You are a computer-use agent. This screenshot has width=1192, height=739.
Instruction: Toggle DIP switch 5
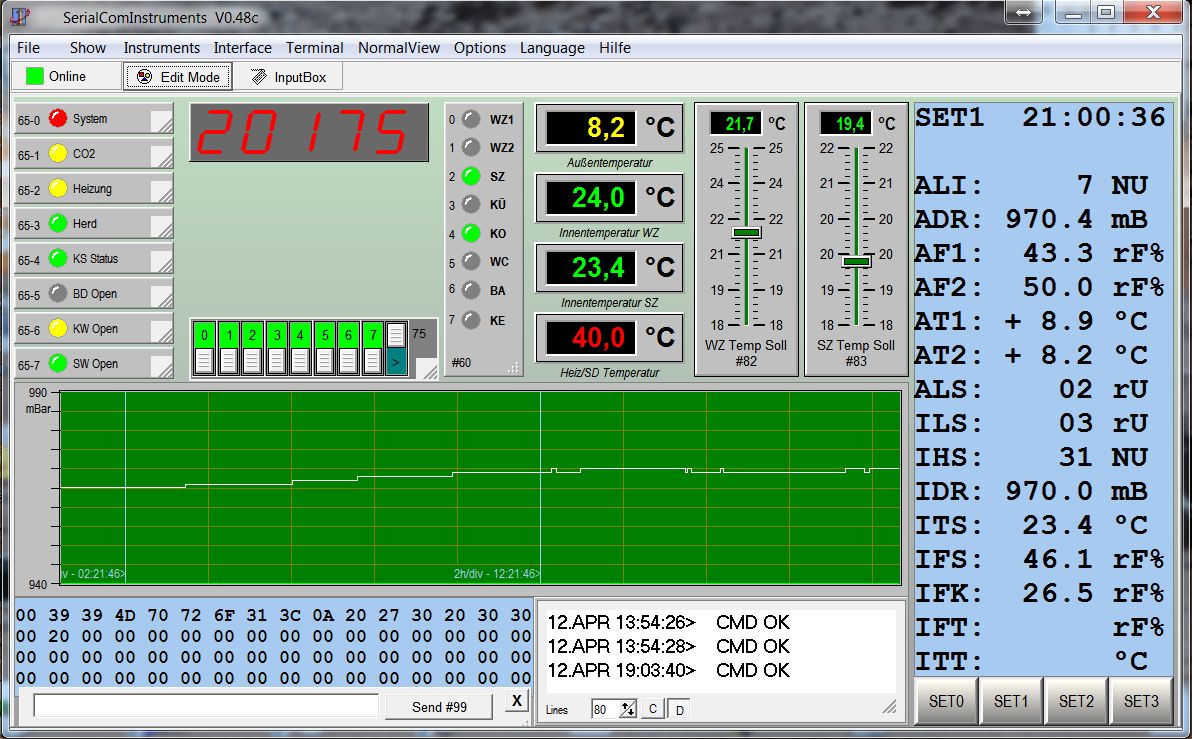pyautogui.click(x=325, y=349)
